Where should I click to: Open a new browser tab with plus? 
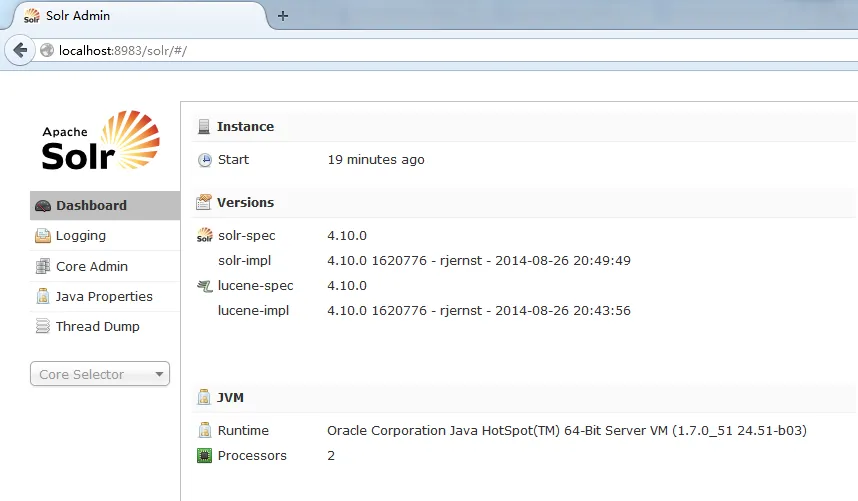(283, 16)
